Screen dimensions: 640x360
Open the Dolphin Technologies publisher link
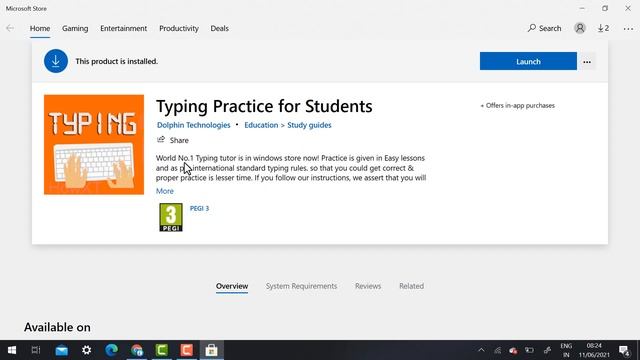193,125
